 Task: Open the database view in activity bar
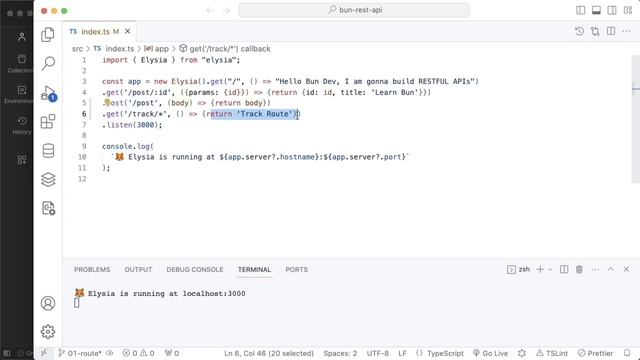point(48,151)
